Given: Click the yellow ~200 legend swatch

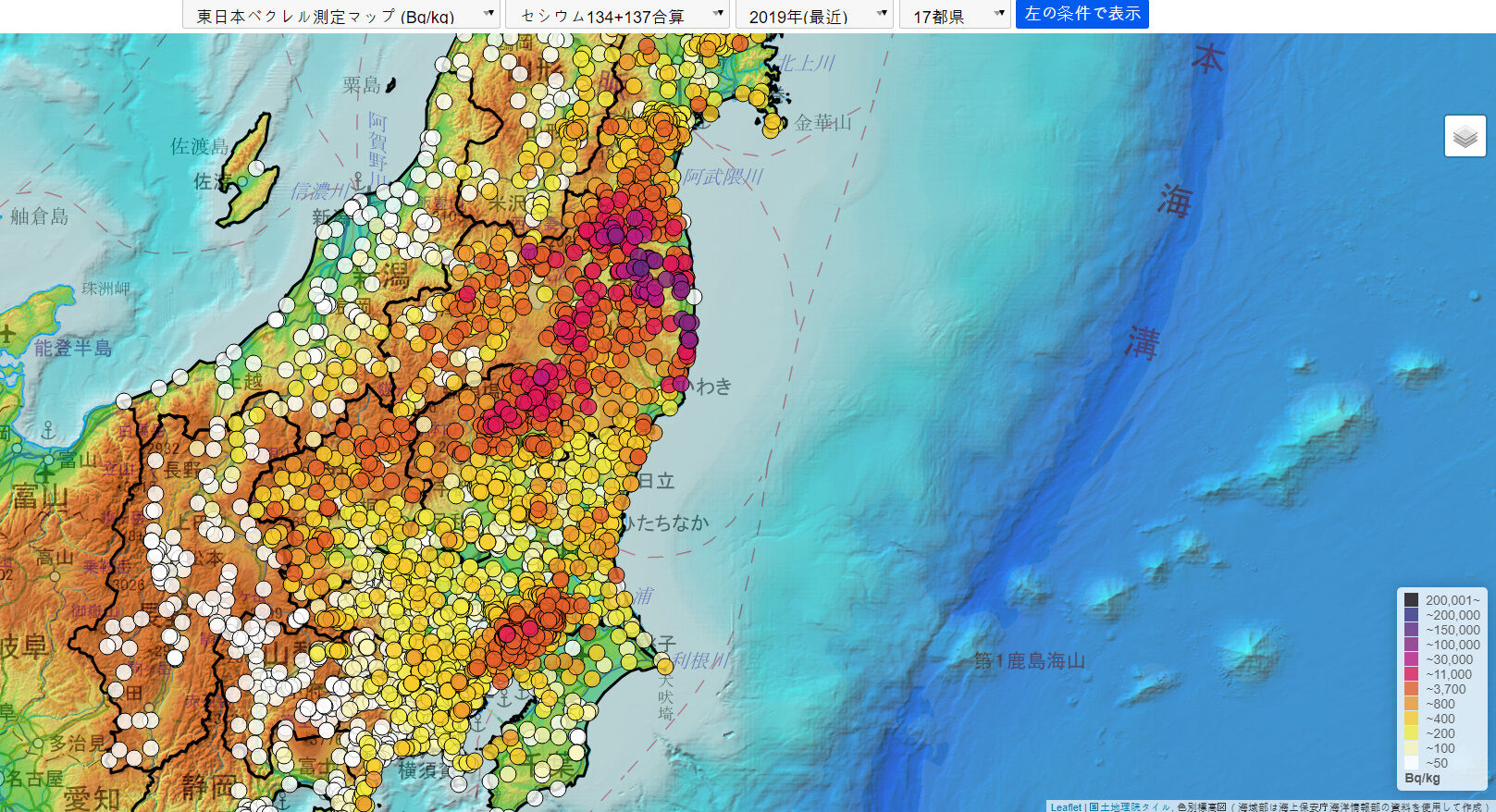Looking at the screenshot, I should coord(1411,733).
